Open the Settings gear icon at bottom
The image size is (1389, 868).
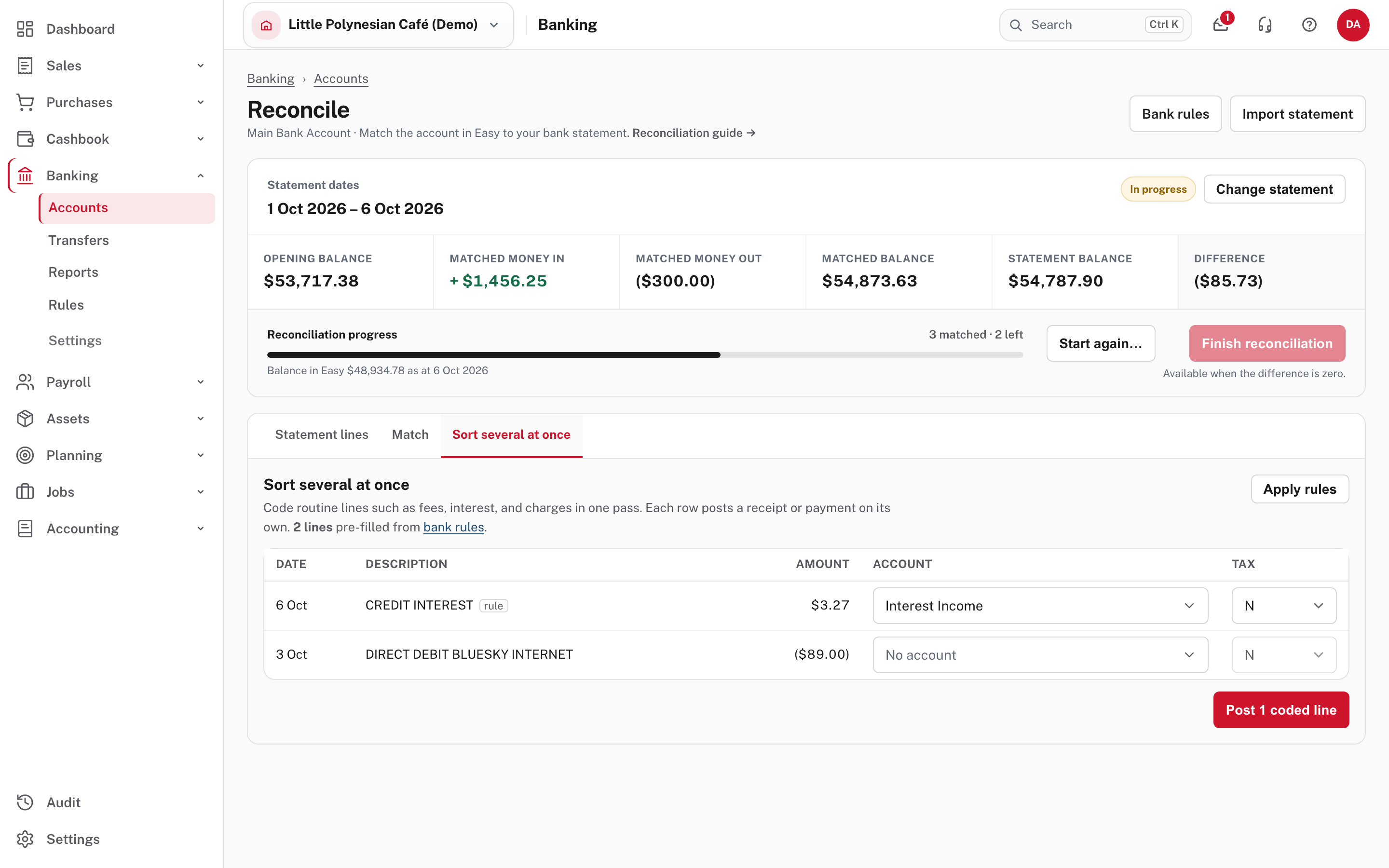(25, 839)
